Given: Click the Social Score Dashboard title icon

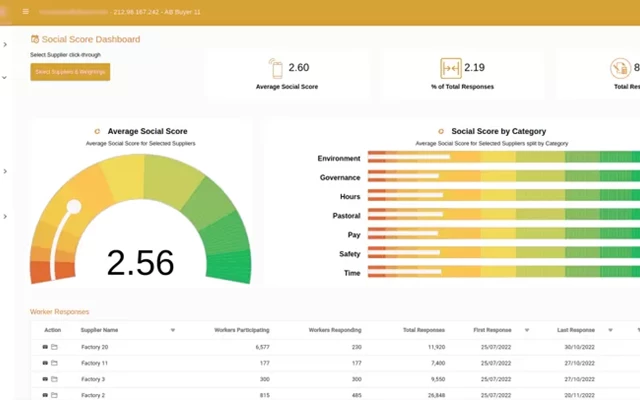Looking at the screenshot, I should (x=35, y=39).
